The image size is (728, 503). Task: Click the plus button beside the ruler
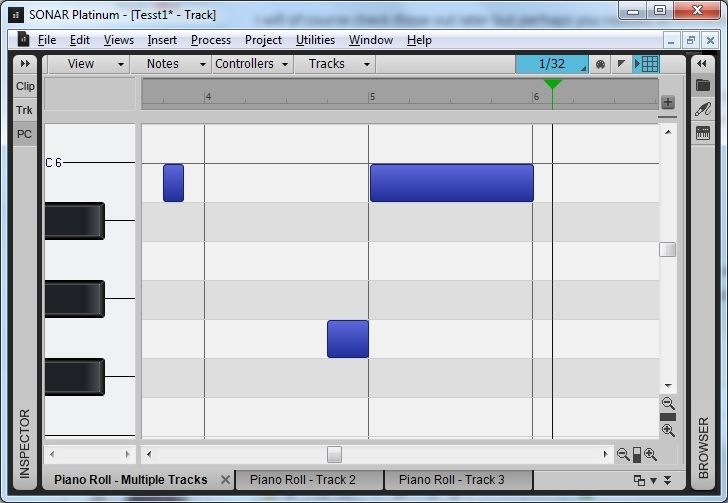pyautogui.click(x=667, y=102)
